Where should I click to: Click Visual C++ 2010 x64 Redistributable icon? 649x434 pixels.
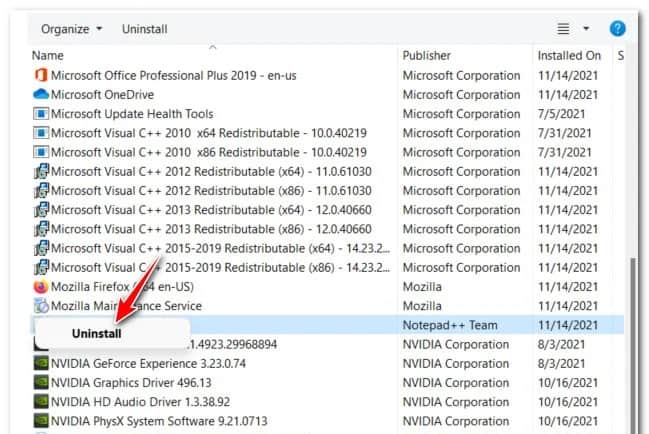pos(41,133)
